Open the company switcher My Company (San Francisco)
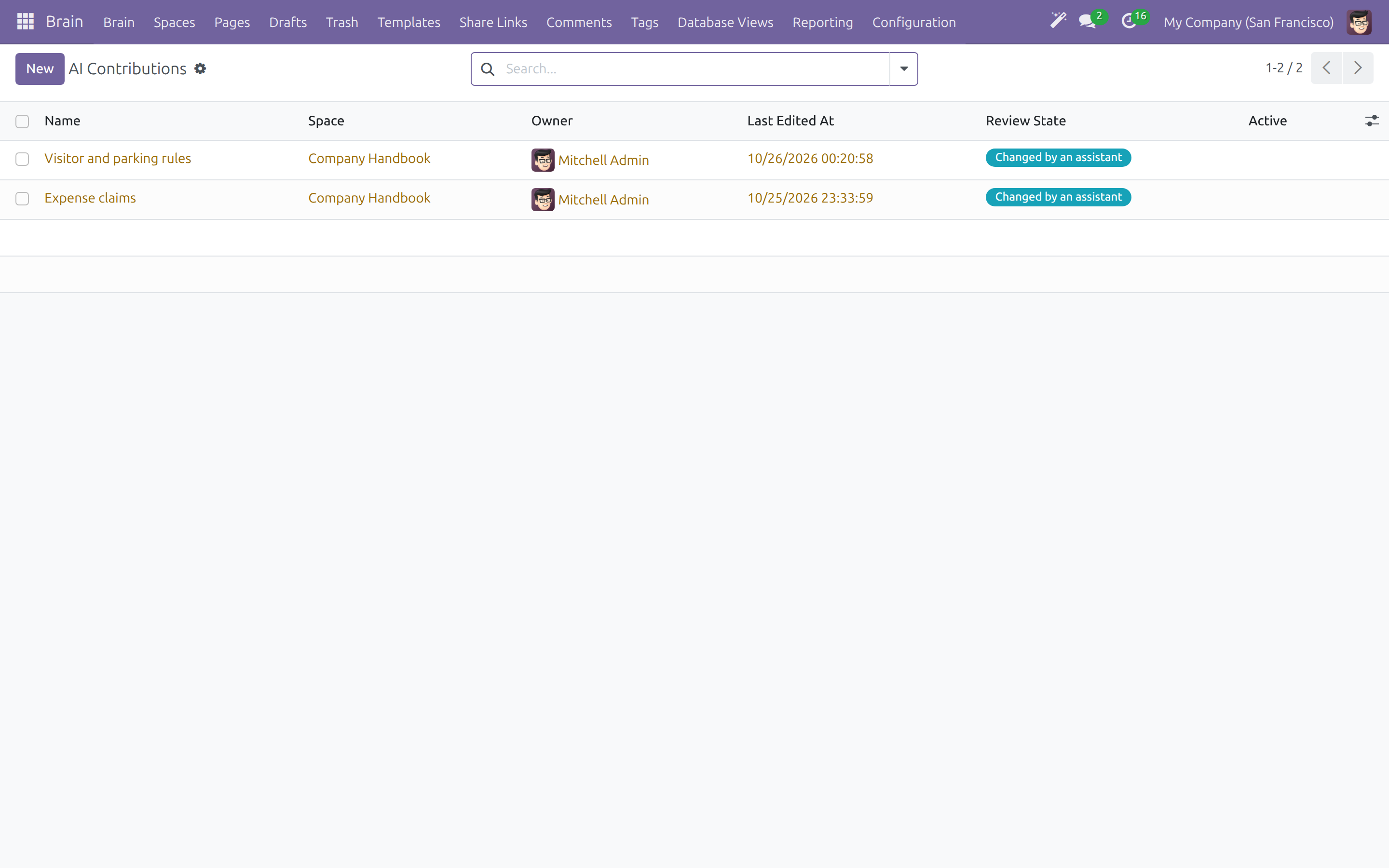Image resolution: width=1389 pixels, height=868 pixels. pos(1248,22)
